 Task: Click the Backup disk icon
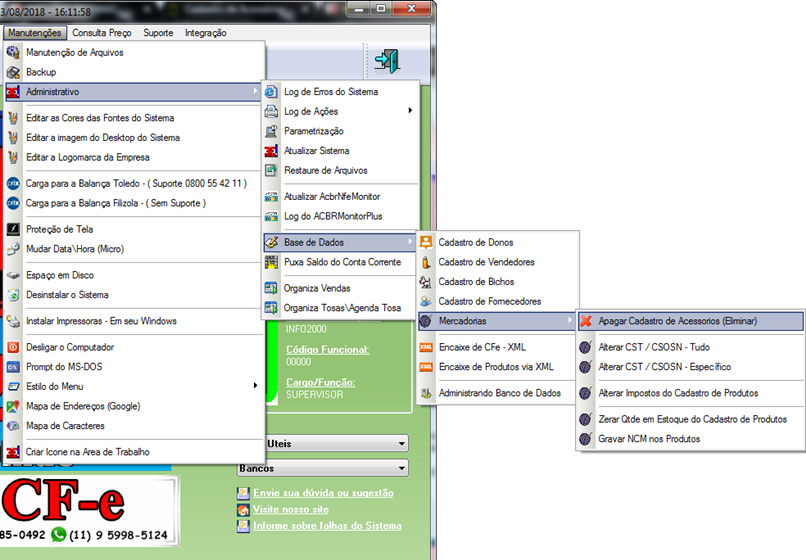pyautogui.click(x=13, y=72)
